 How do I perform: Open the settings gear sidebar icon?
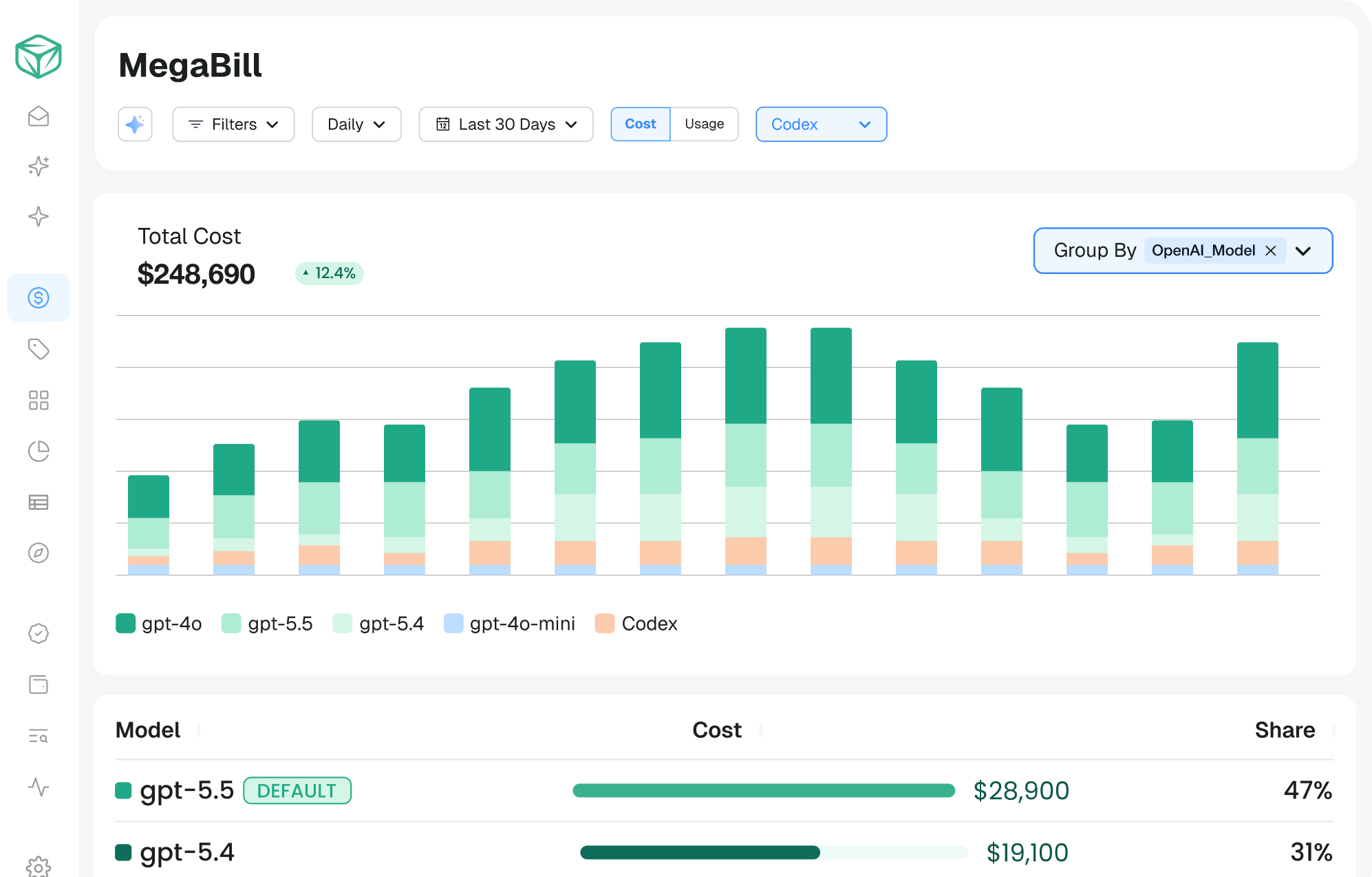coord(39,867)
